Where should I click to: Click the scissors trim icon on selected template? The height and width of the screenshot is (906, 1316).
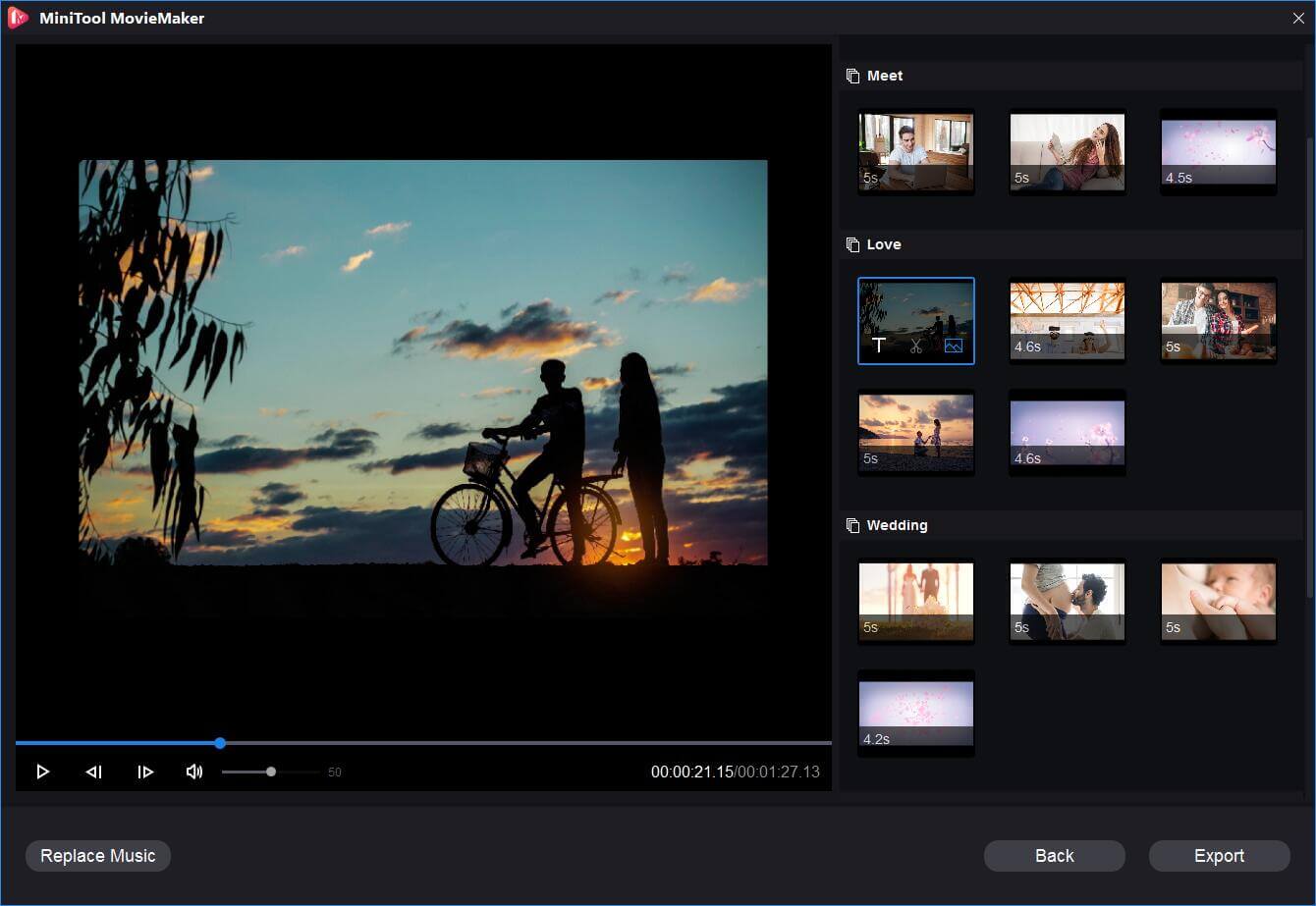915,345
